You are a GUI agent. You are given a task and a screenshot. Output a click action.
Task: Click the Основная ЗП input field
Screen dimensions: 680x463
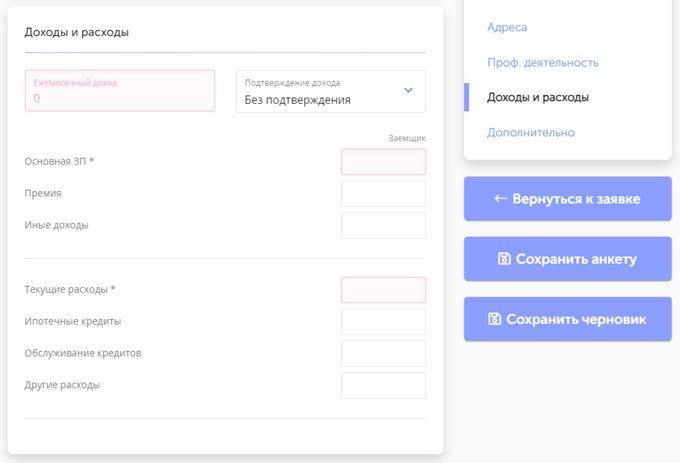(x=383, y=162)
